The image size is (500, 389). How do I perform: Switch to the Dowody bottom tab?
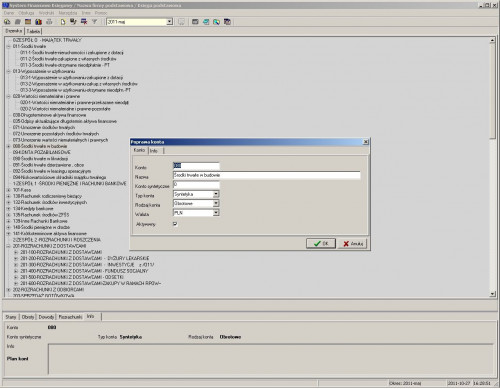click(x=46, y=317)
